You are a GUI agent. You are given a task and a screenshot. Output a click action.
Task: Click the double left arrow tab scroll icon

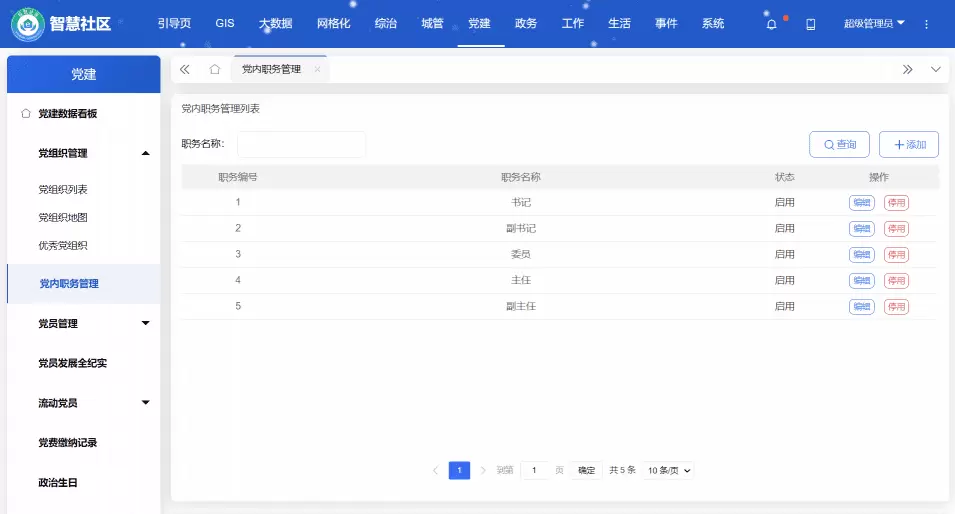[185, 69]
